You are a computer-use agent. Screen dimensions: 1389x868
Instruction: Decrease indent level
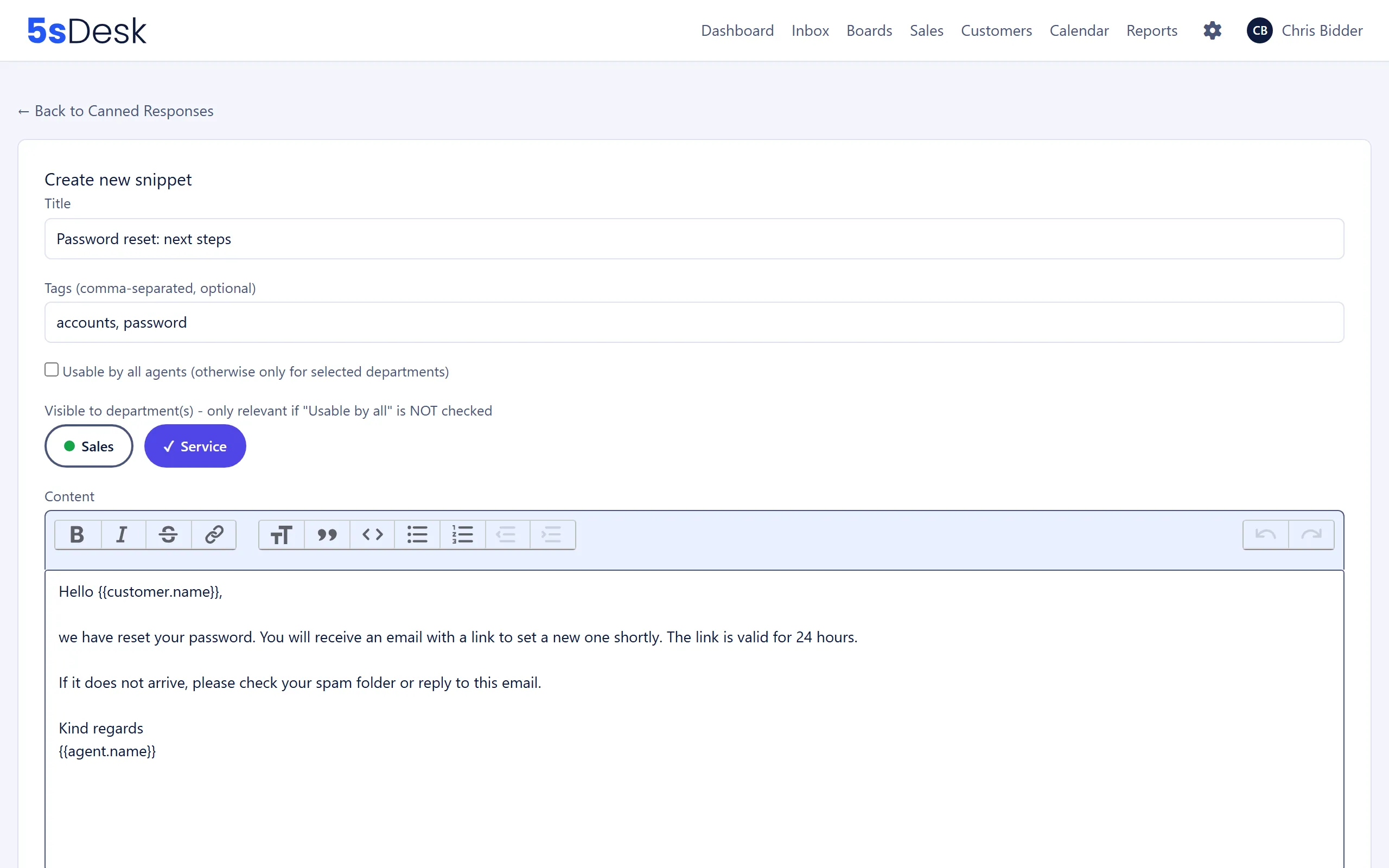507,534
